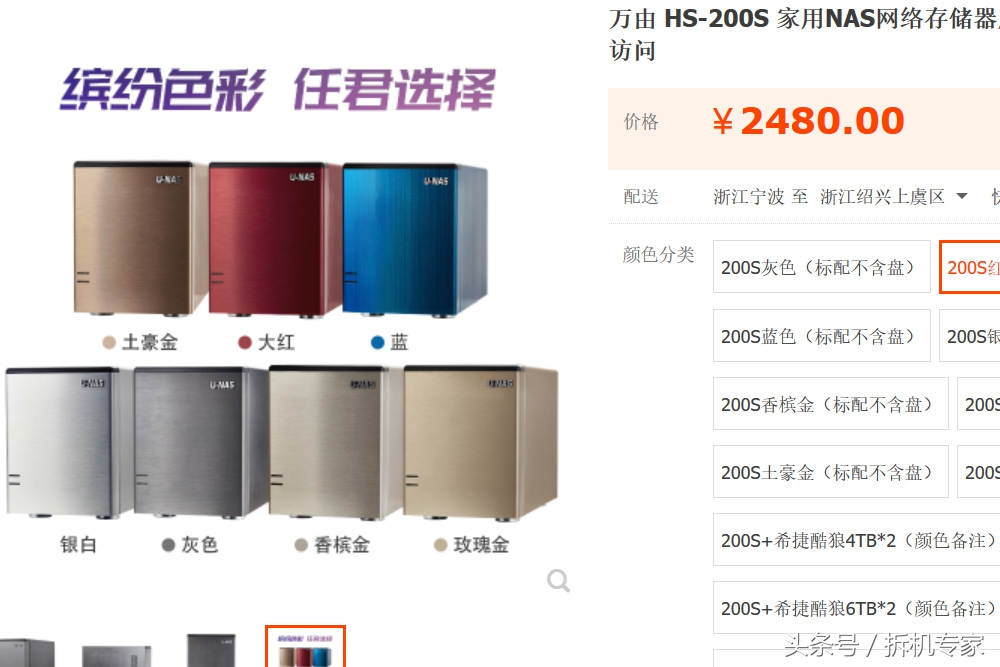This screenshot has width=1000, height=667.
Task: Click the blue 蓝 color dot
Action: coord(378,342)
